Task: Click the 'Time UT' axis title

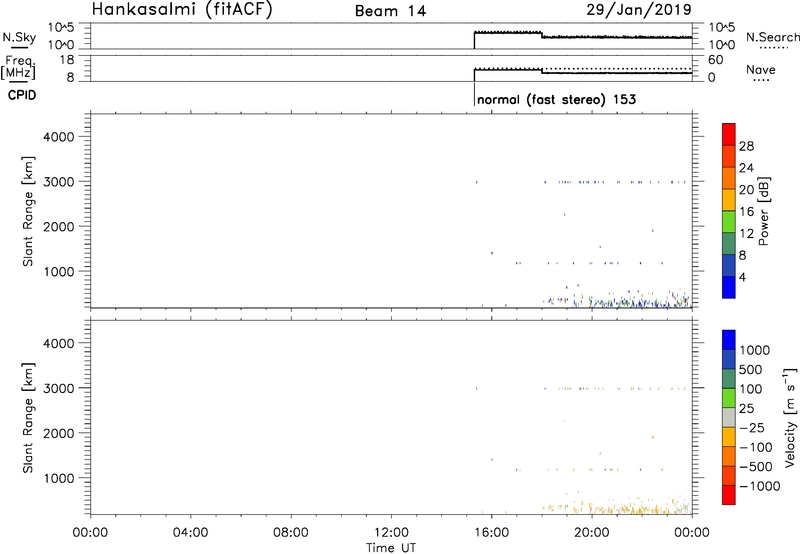Action: click(x=391, y=548)
